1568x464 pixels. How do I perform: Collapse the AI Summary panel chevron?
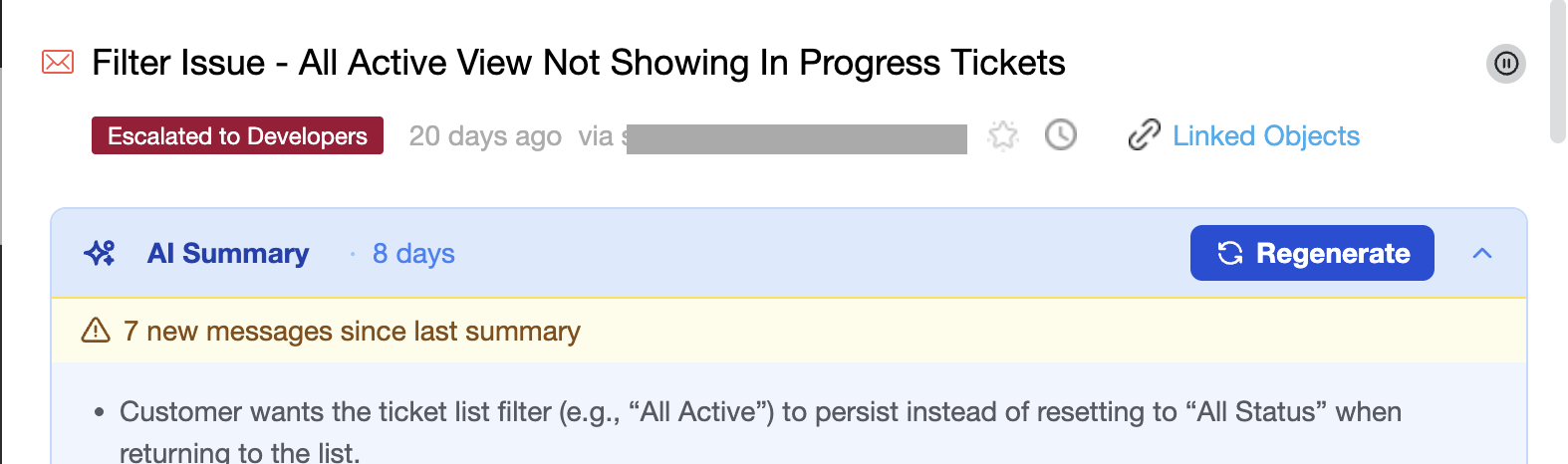point(1482,253)
